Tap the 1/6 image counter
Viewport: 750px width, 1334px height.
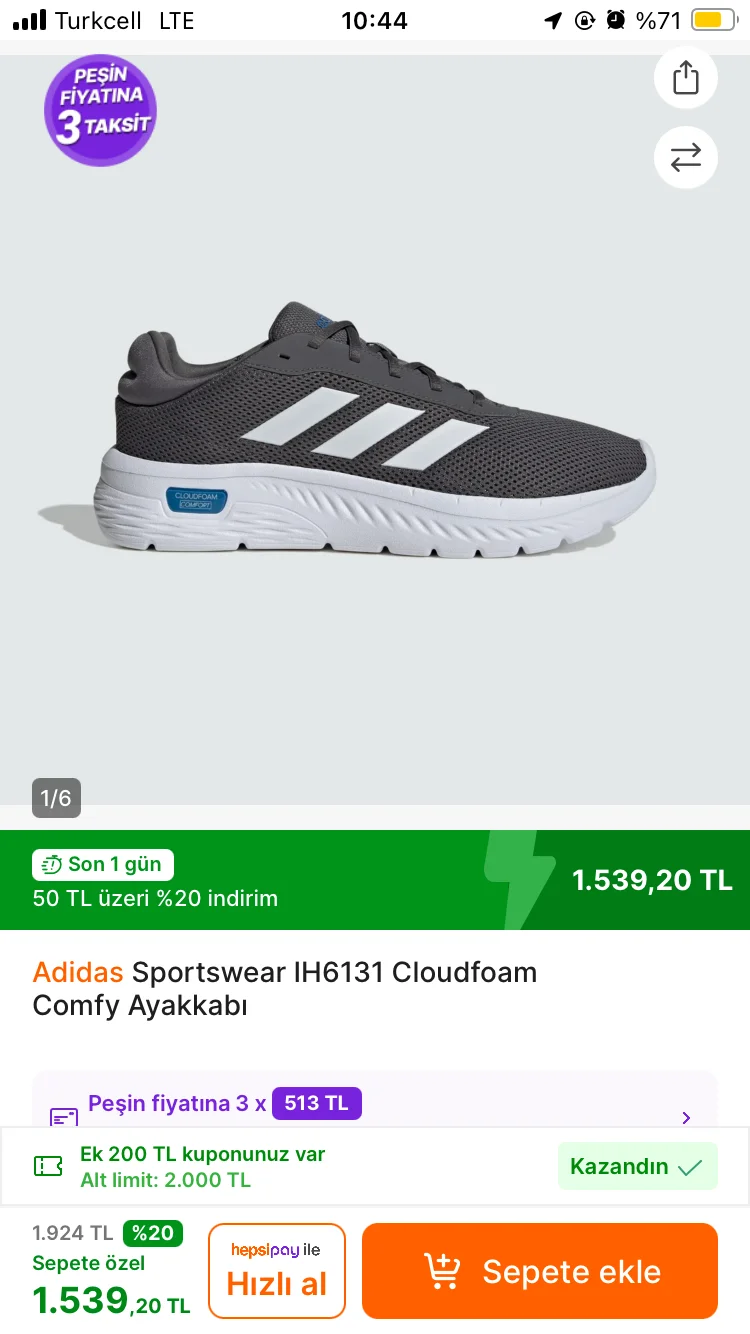click(x=56, y=798)
